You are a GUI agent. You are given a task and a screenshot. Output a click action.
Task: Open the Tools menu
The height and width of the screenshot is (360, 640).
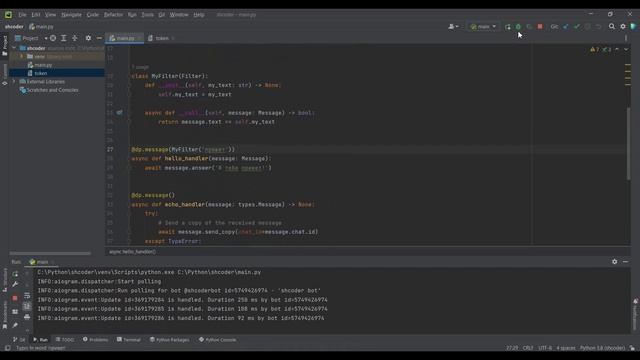pos(147,15)
